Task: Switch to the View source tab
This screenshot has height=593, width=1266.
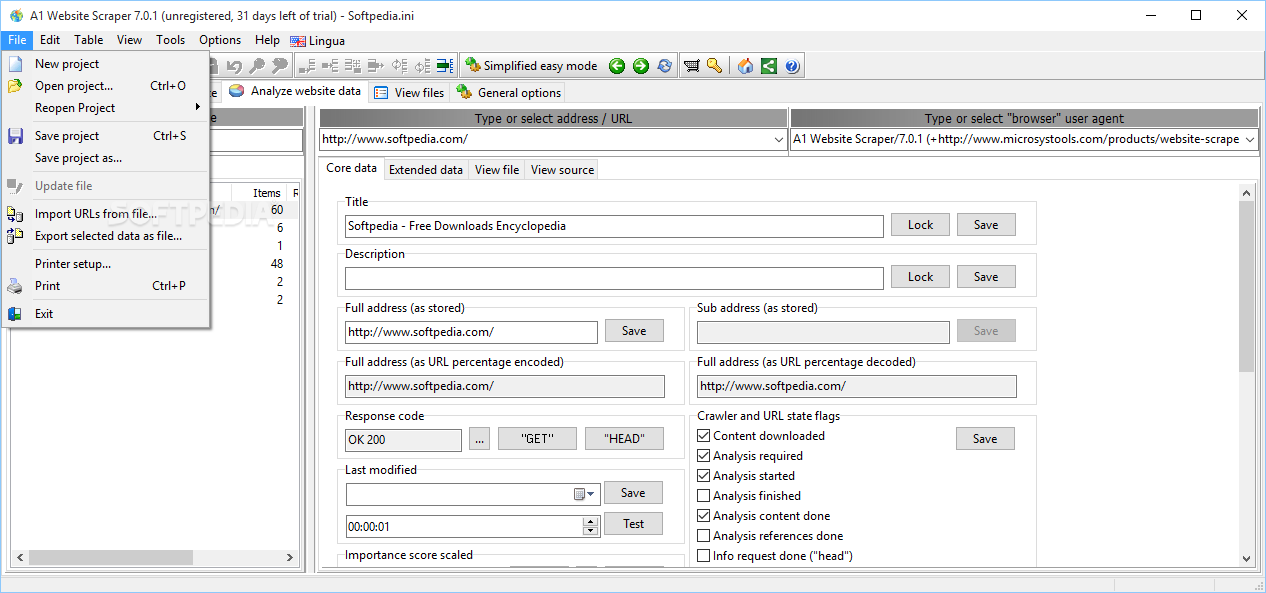Action: click(x=562, y=170)
